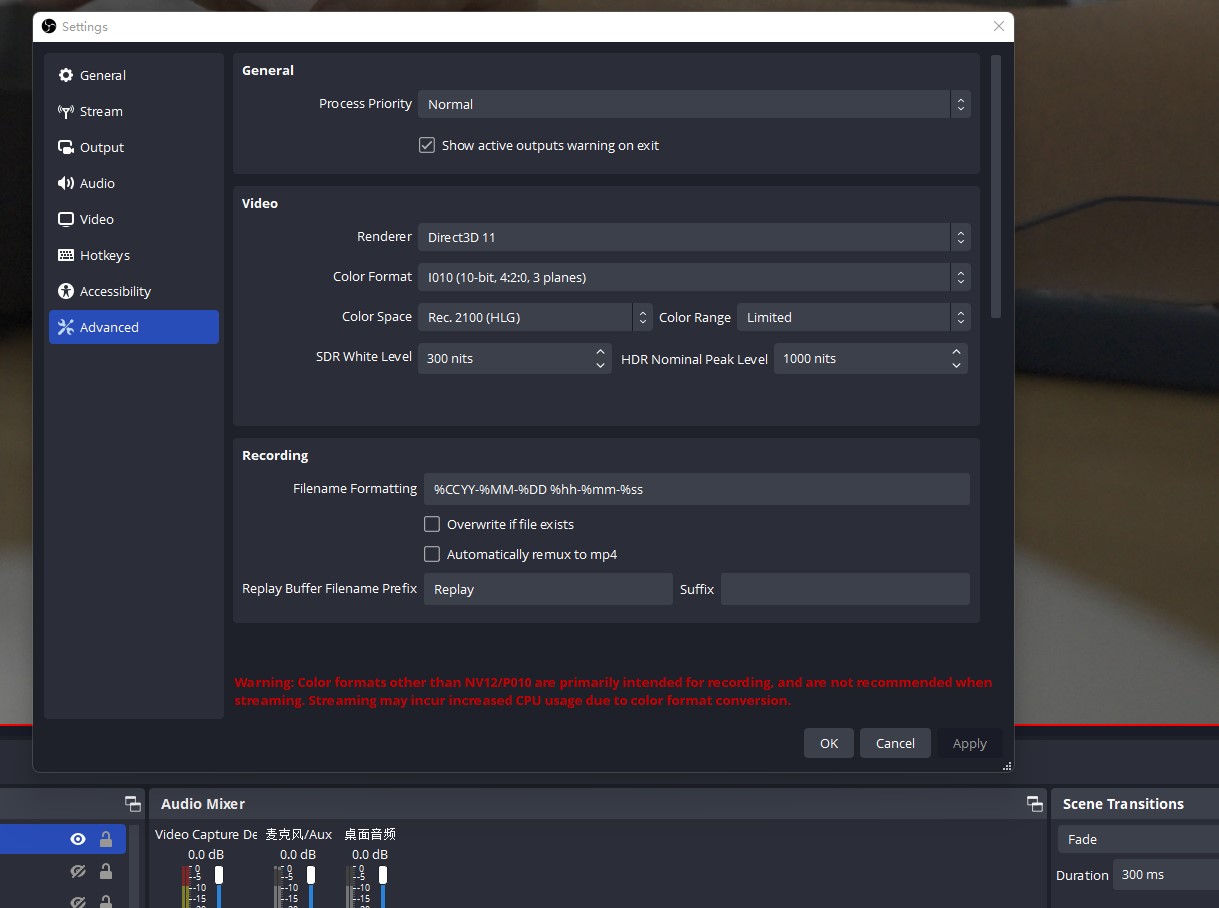Viewport: 1219px width, 908px height.
Task: Select the Accessibility sidebar icon
Action: 64,291
